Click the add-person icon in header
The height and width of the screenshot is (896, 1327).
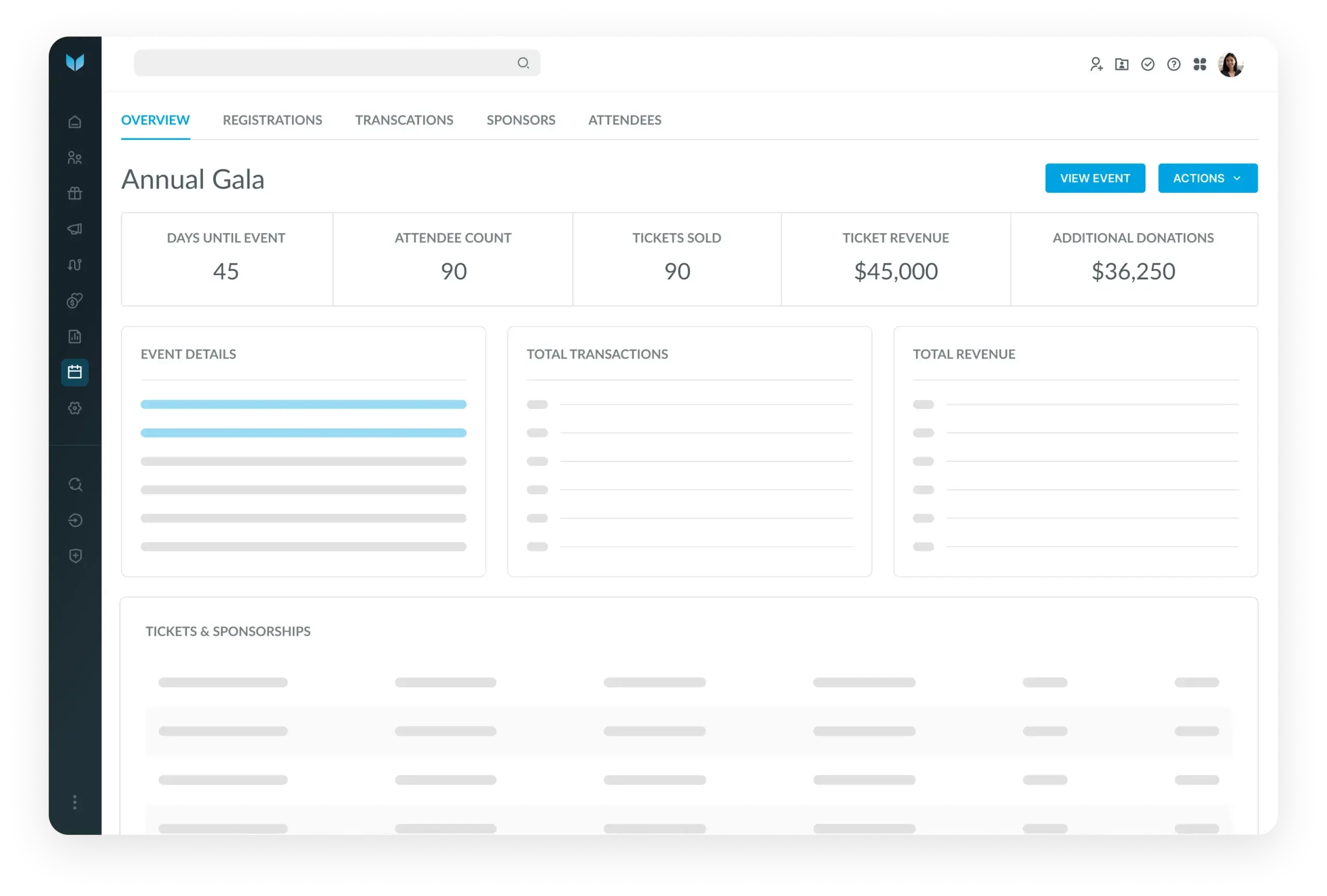click(x=1096, y=64)
